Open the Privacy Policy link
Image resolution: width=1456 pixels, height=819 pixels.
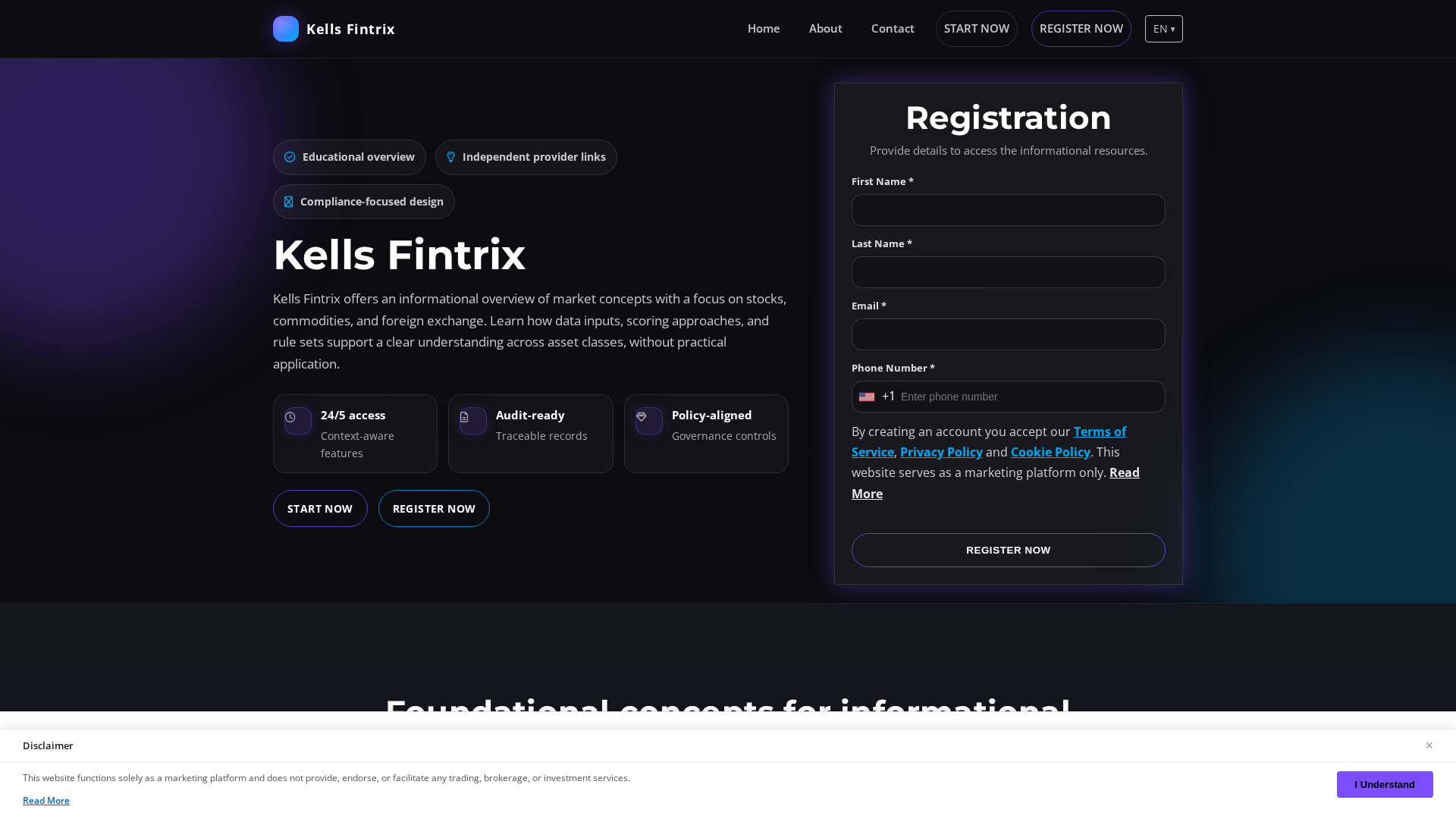coord(941,452)
